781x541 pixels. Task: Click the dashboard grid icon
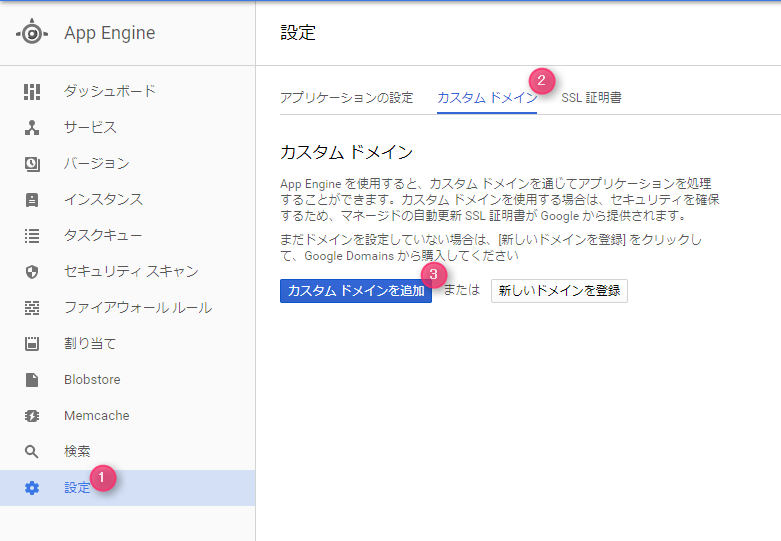32,92
